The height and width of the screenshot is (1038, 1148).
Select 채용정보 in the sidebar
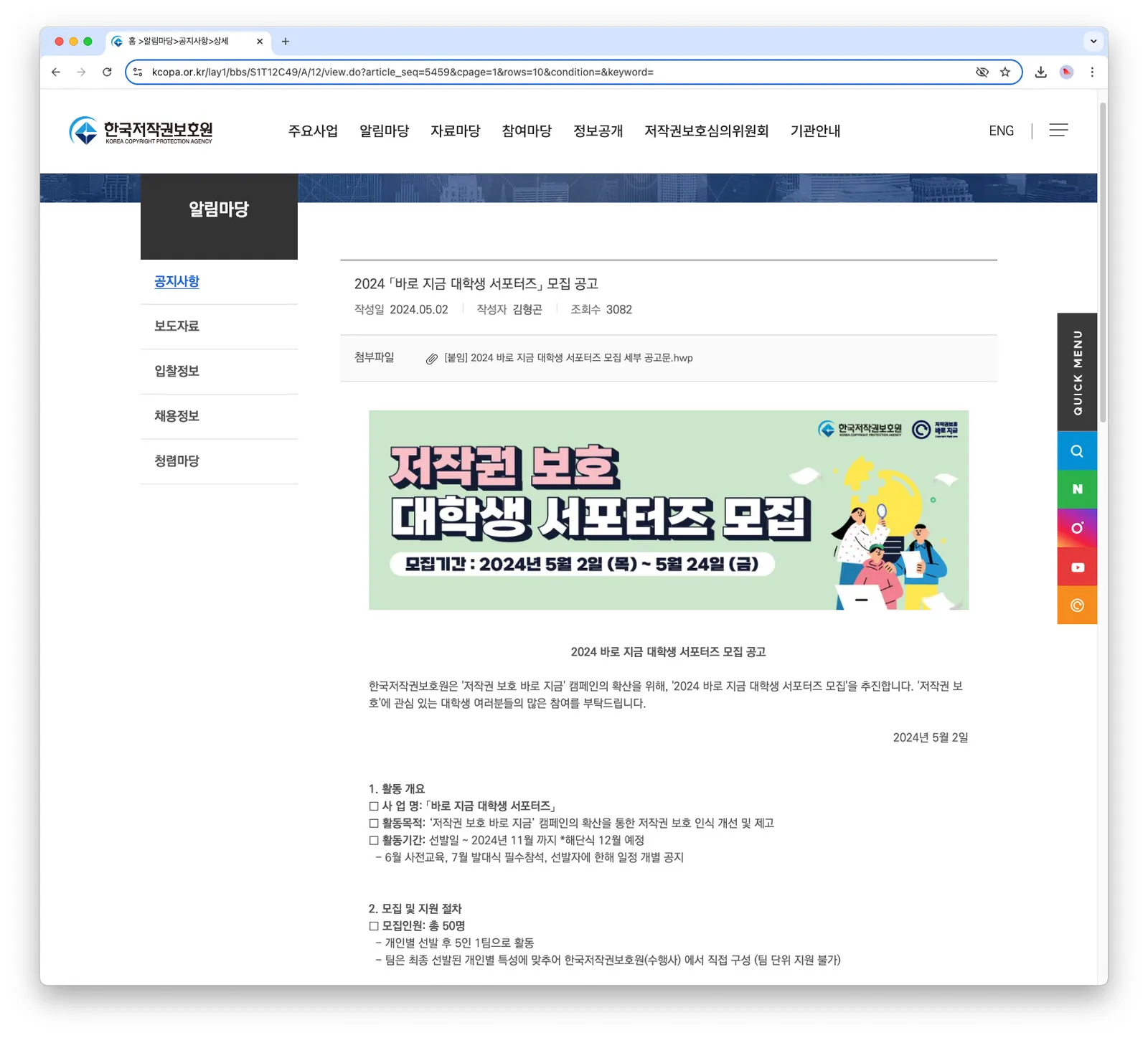point(177,416)
